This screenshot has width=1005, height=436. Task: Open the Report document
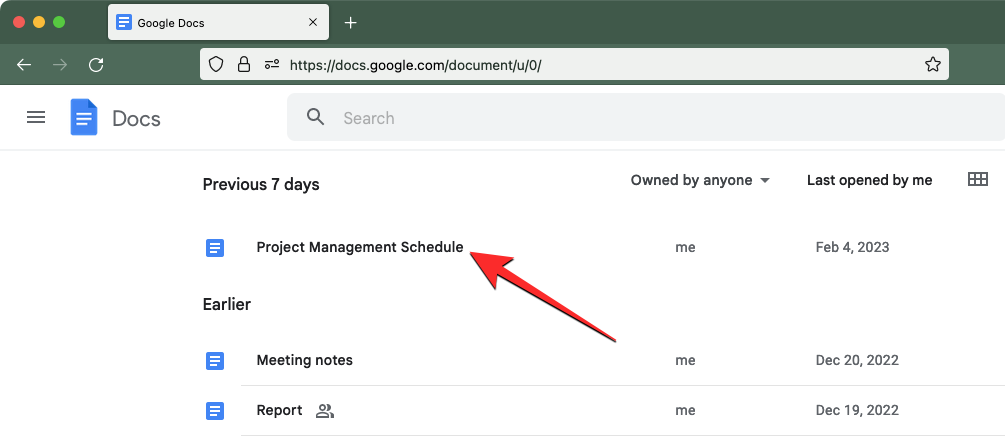pos(279,410)
